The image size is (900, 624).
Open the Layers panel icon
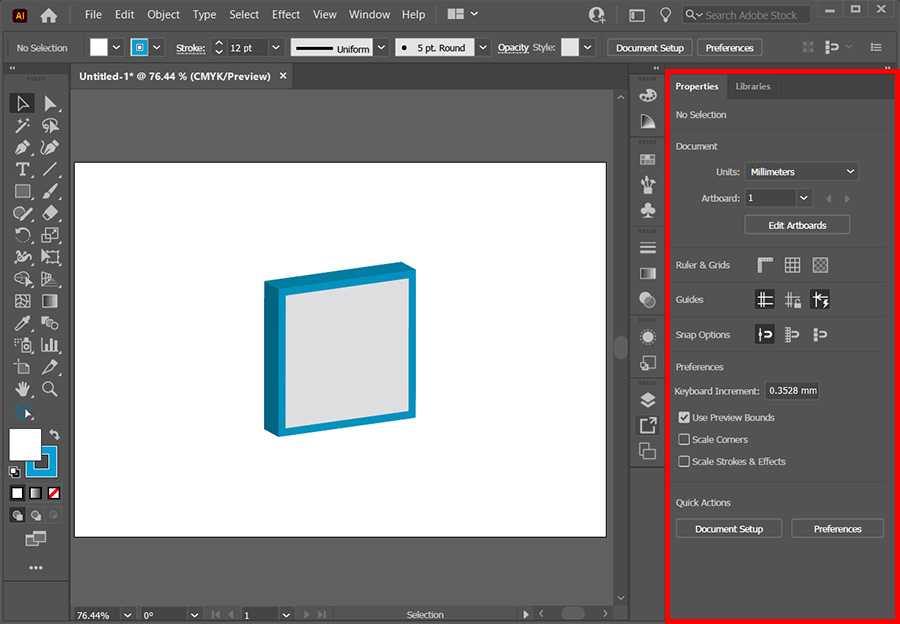(647, 400)
